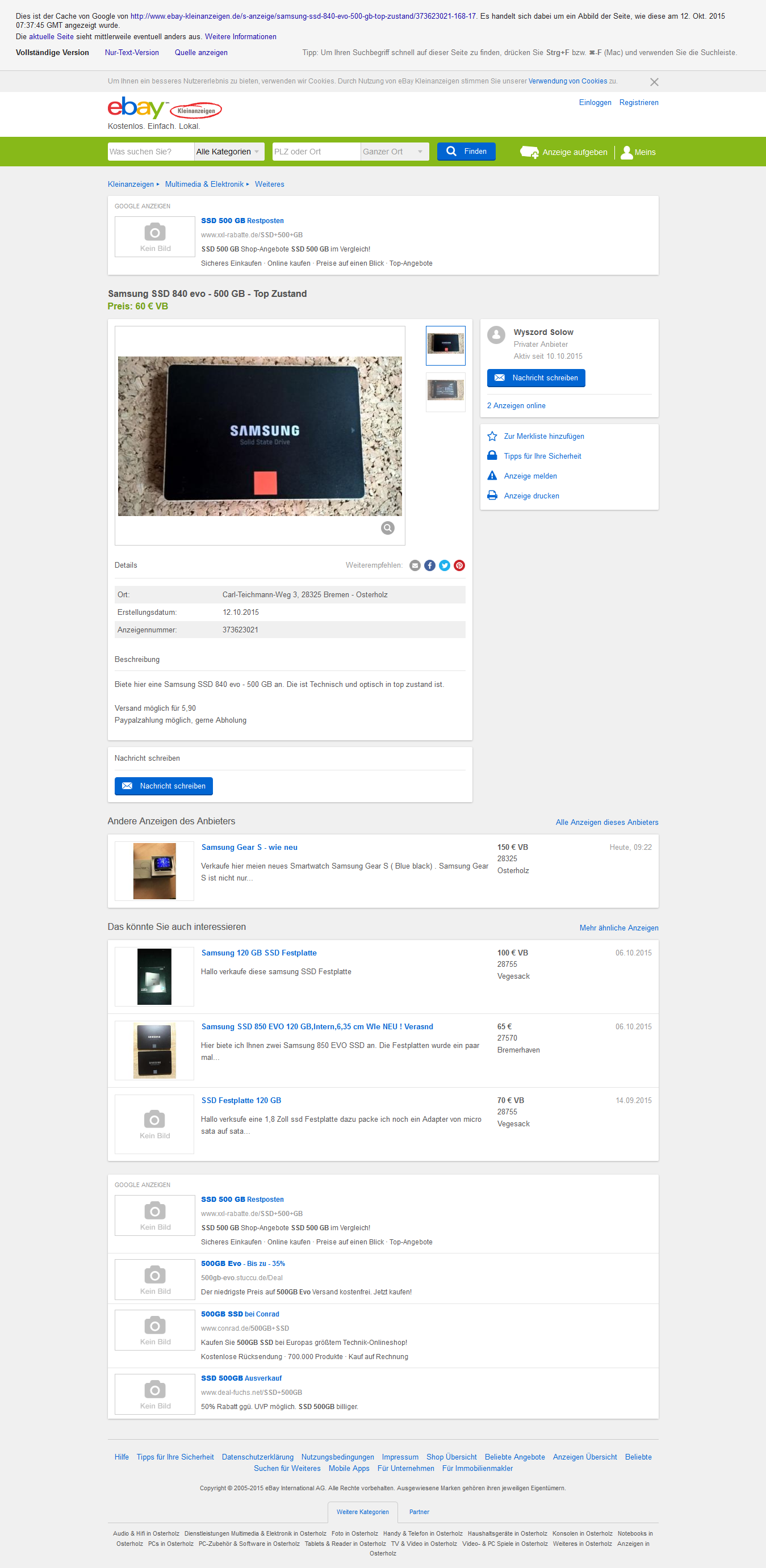The image size is (766, 1568).
Task: Click the Meins user profile icon
Action: (x=626, y=152)
